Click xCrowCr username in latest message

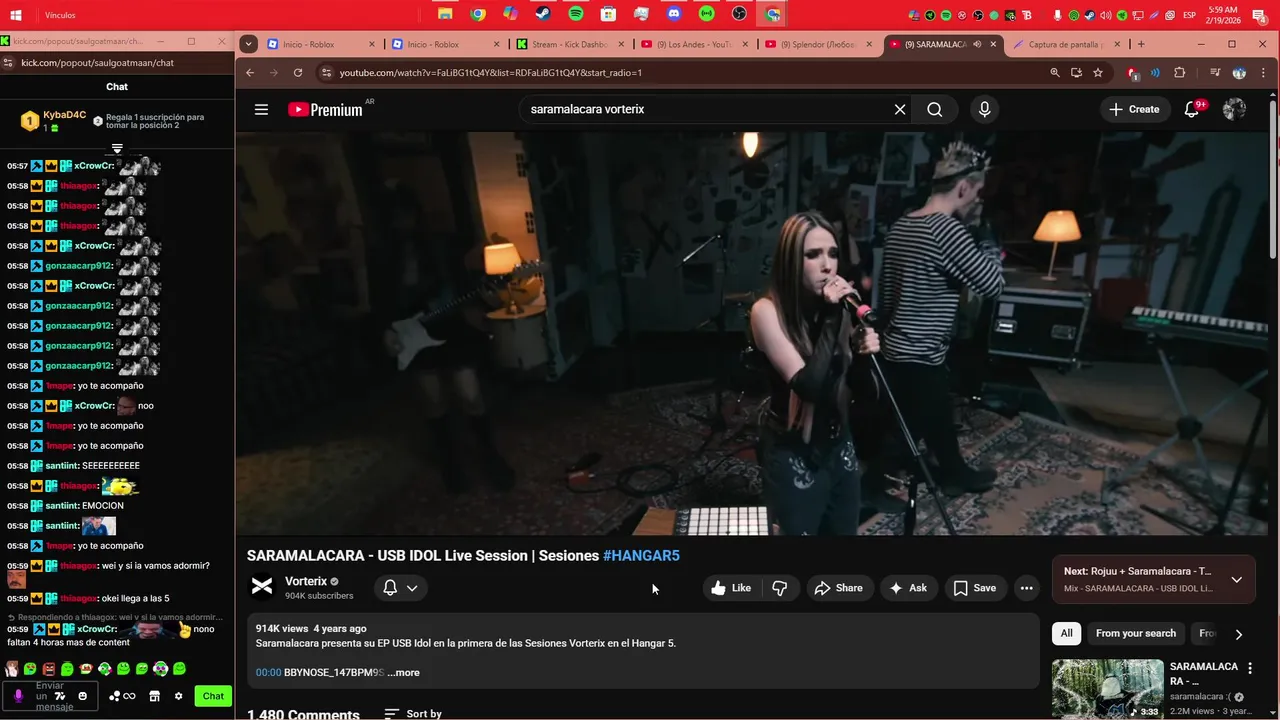[98, 629]
